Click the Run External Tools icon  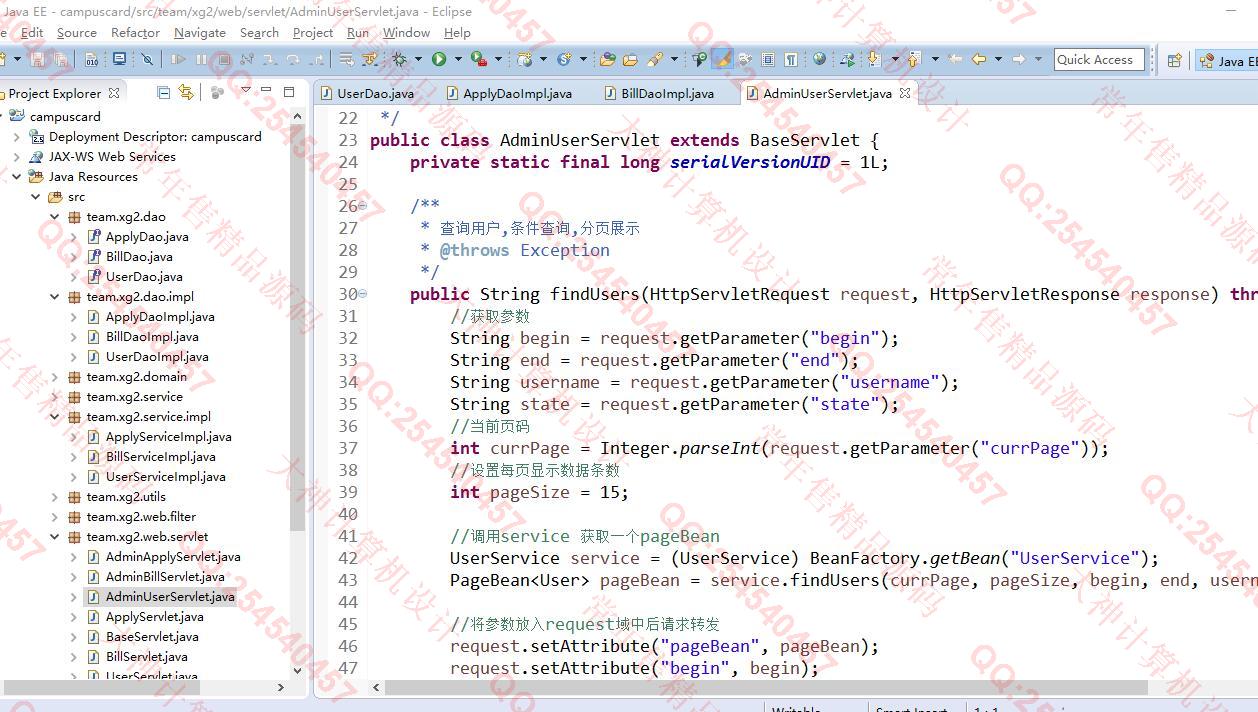[479, 59]
